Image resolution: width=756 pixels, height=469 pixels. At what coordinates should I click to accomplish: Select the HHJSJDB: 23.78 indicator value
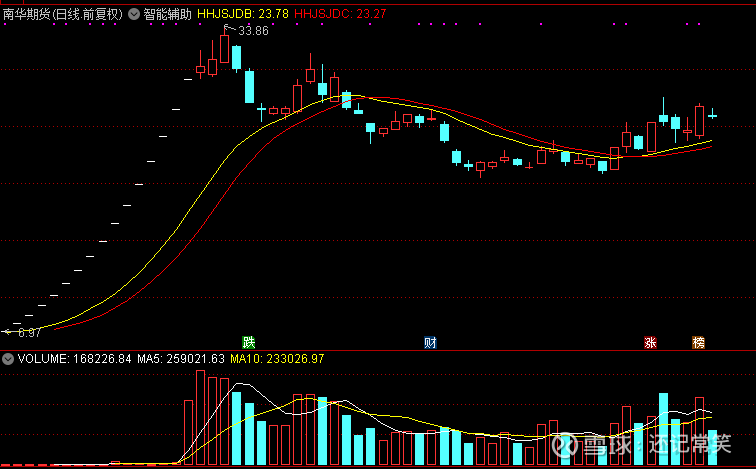coord(243,14)
